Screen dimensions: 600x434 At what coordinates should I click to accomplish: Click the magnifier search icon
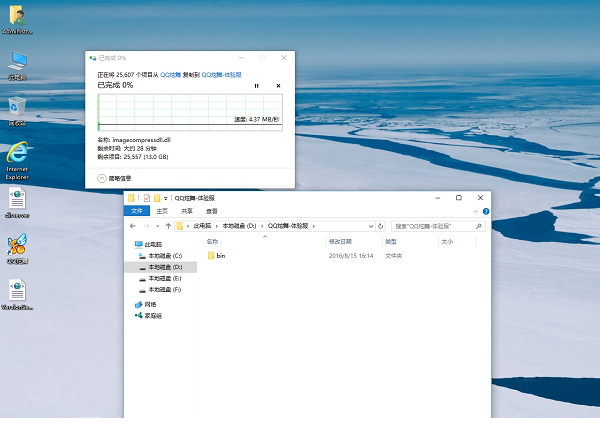pyautogui.click(x=479, y=226)
